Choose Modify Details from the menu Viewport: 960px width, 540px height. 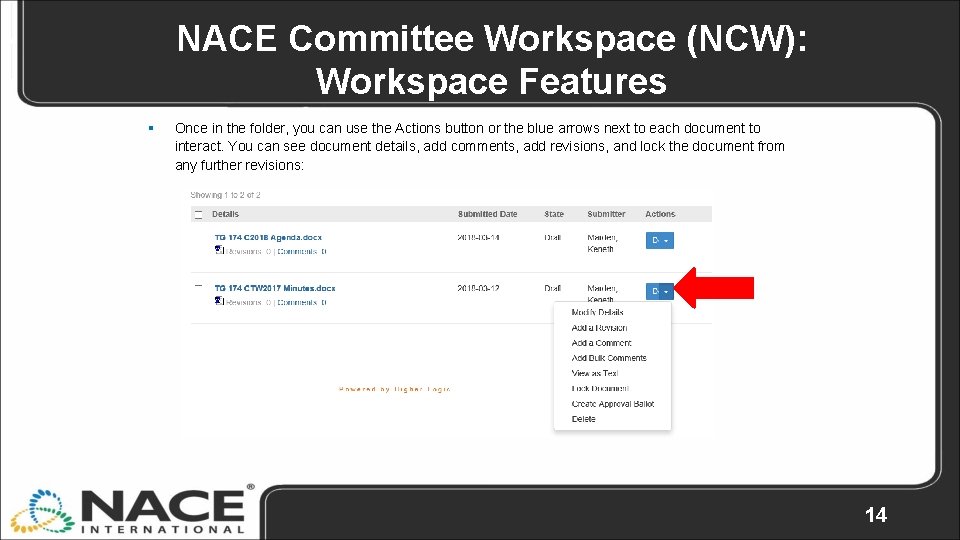pyautogui.click(x=598, y=312)
